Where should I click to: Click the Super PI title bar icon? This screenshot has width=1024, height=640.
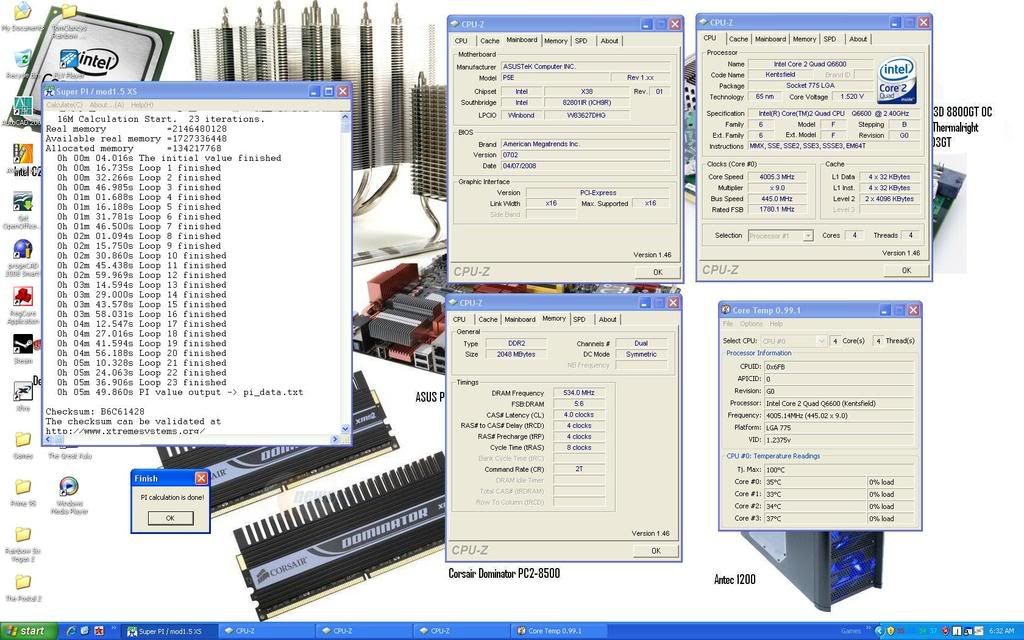pyautogui.click(x=50, y=91)
